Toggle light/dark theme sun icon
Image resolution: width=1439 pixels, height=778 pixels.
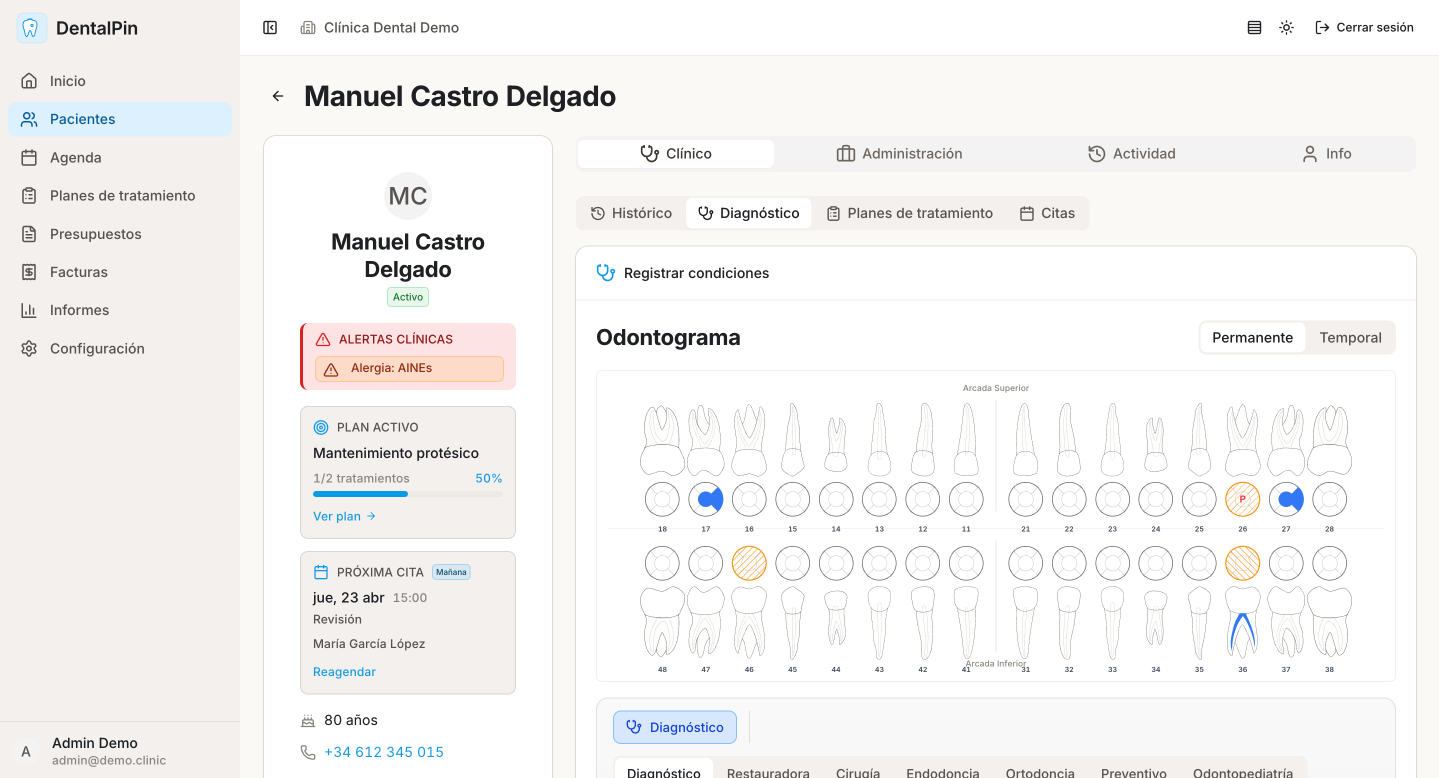(x=1286, y=28)
